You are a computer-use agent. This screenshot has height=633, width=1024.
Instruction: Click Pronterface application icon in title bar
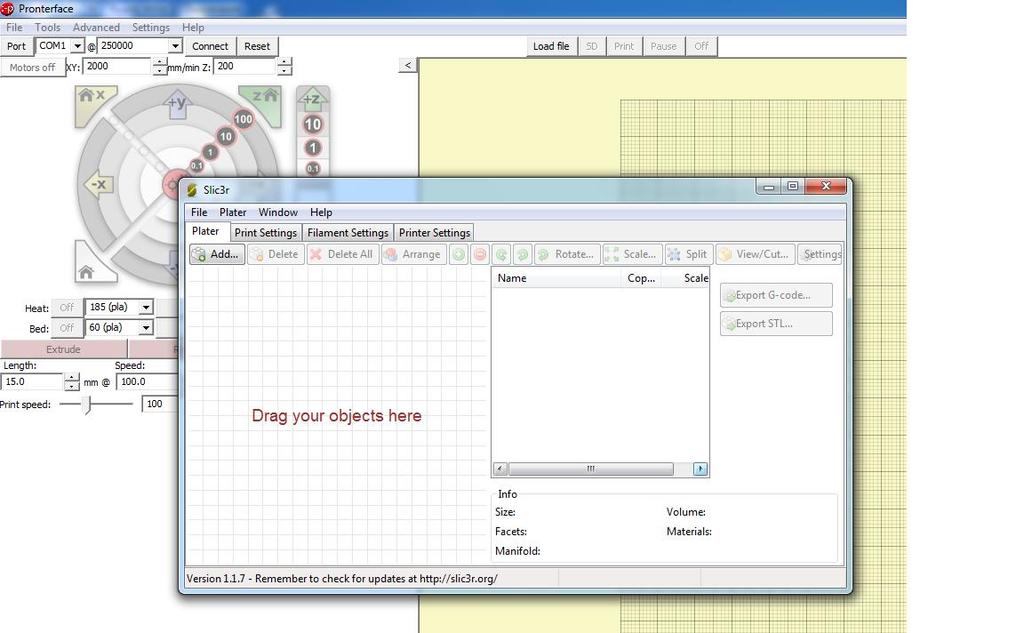coord(7,9)
